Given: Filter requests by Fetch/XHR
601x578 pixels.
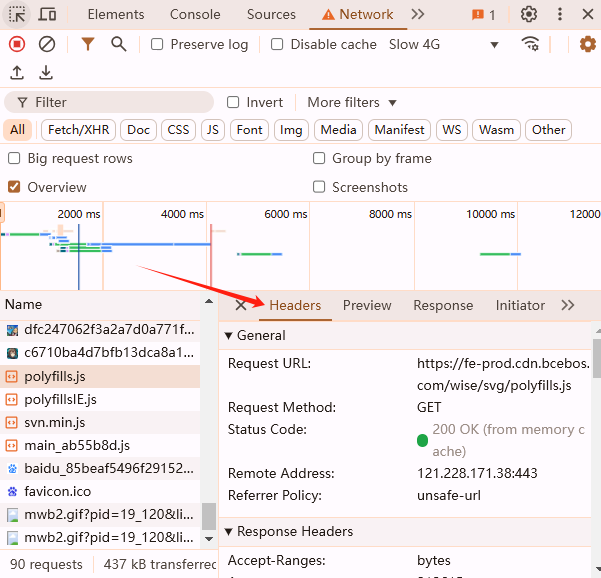Looking at the screenshot, I should [x=79, y=130].
